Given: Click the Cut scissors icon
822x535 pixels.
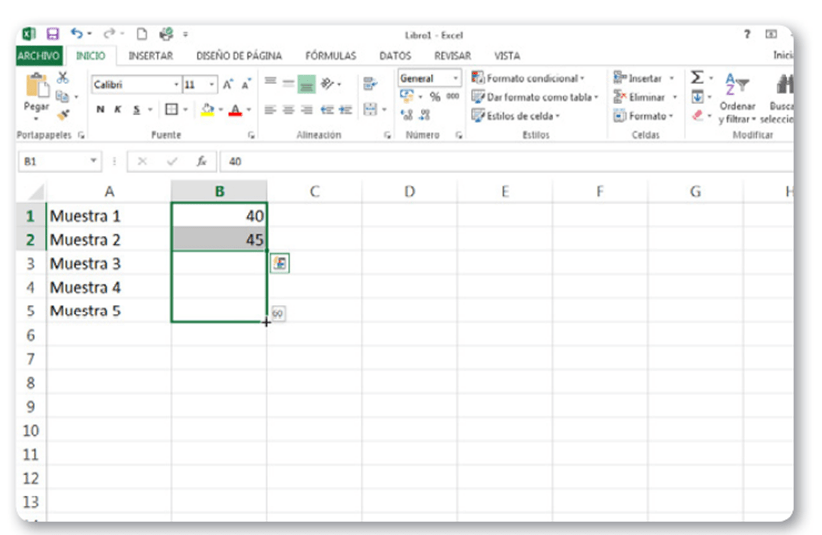Looking at the screenshot, I should pyautogui.click(x=63, y=78).
